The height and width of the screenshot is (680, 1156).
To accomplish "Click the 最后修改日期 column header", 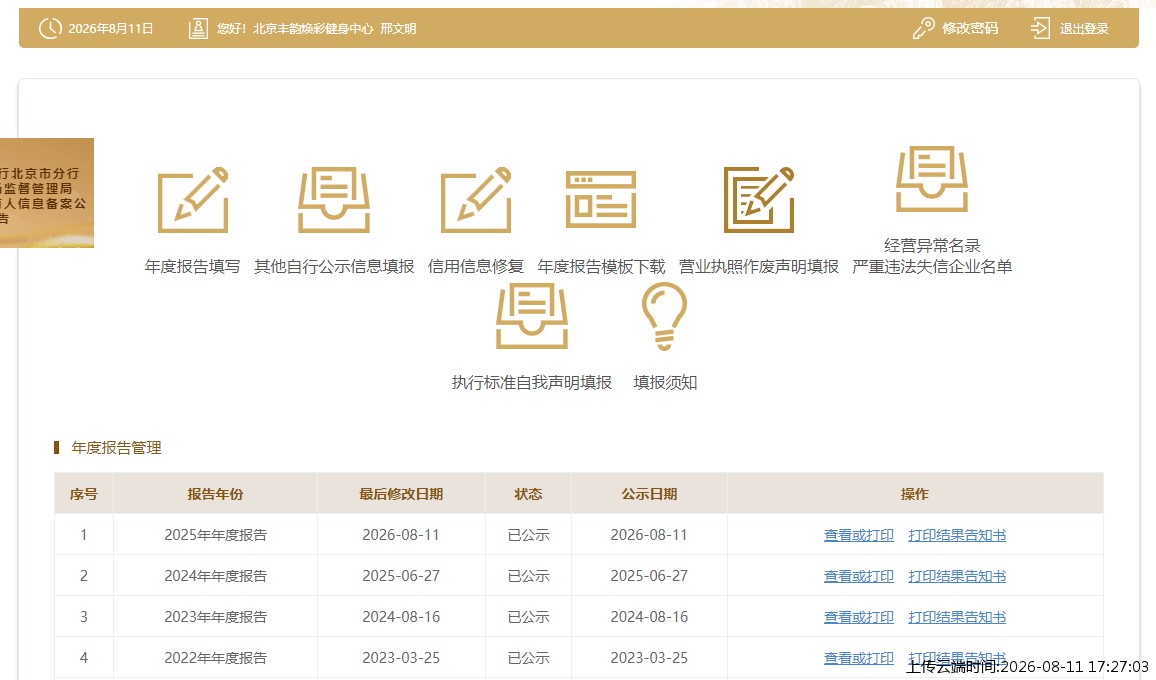I will [401, 494].
